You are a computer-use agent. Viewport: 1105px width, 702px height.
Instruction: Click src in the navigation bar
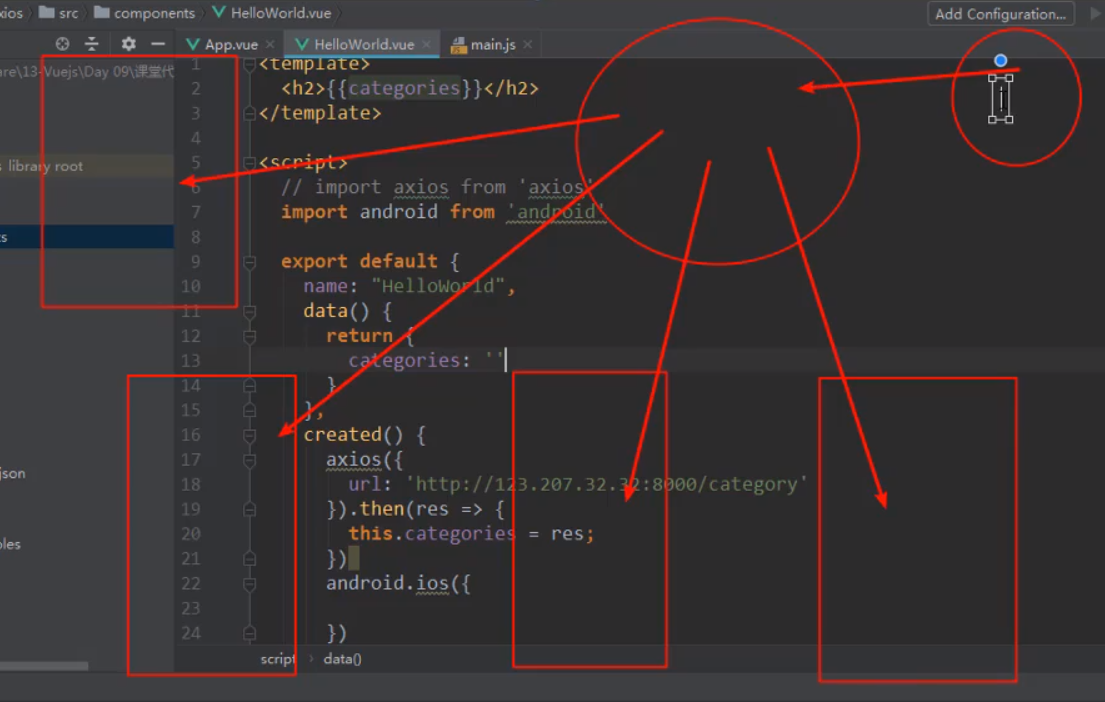click(68, 13)
